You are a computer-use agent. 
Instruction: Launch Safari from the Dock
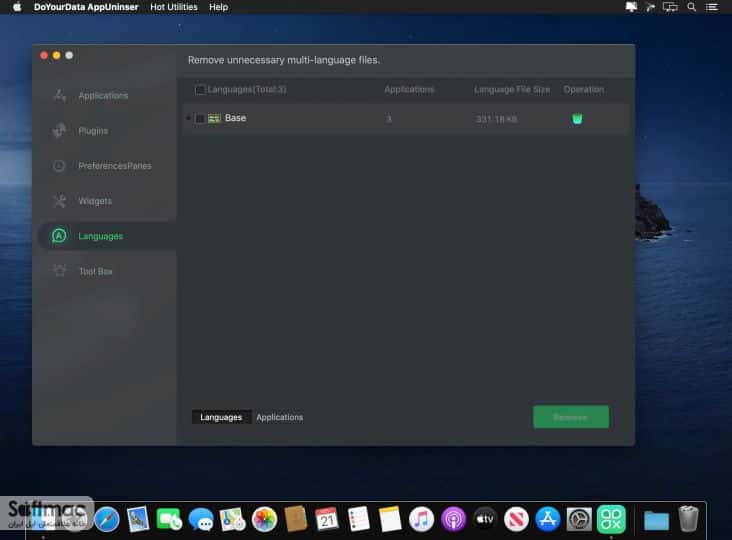point(107,519)
